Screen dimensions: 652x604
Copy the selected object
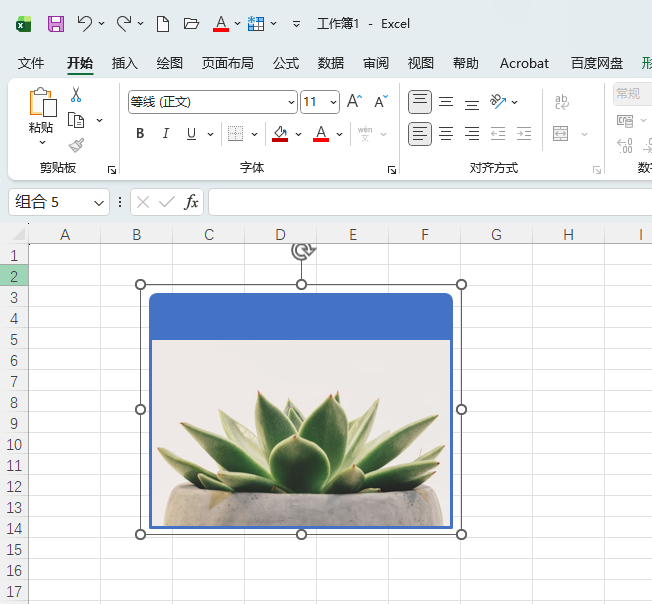click(x=76, y=120)
